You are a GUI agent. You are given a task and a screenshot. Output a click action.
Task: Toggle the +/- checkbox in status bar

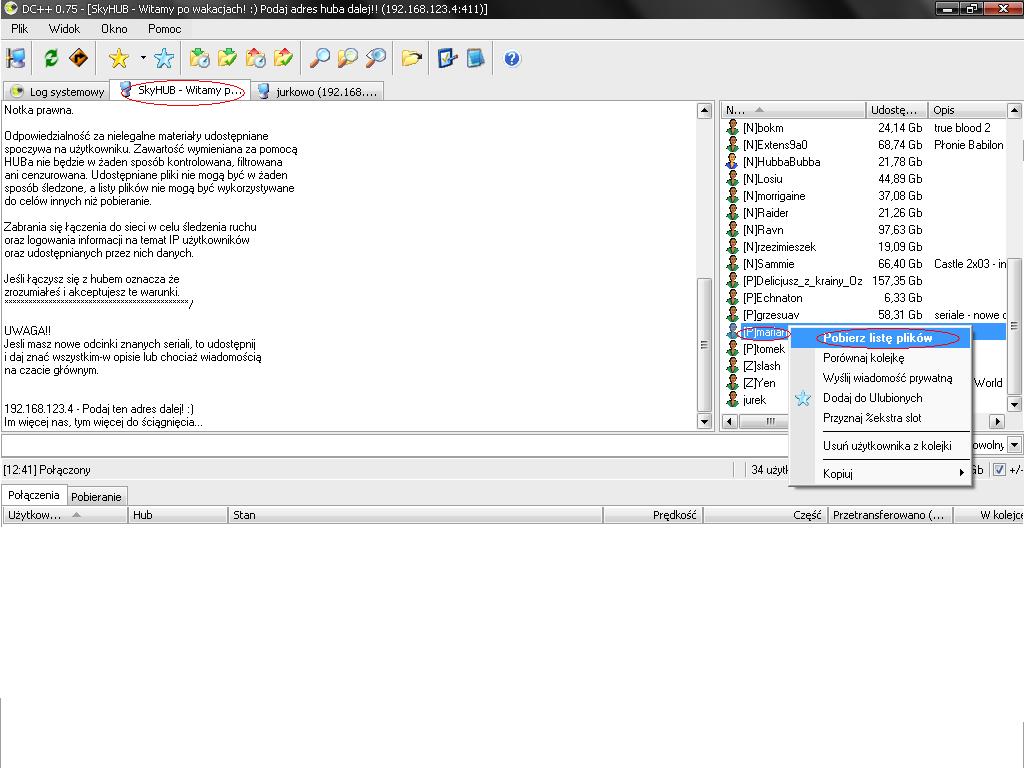pos(999,470)
